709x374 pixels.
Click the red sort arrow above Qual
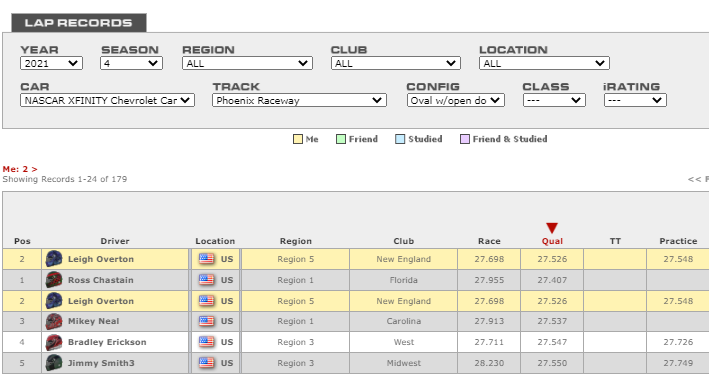552,227
